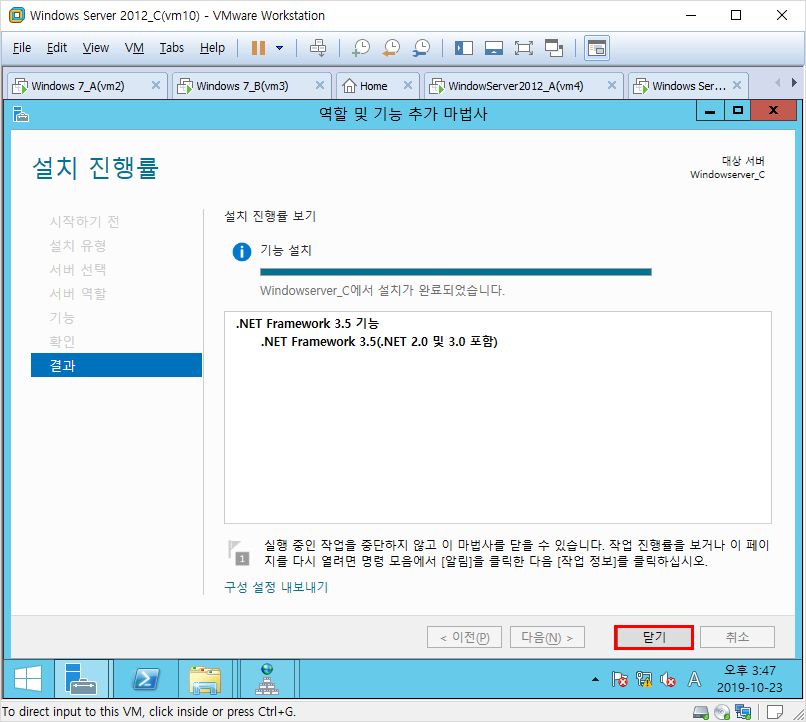Open the View menu

96,48
